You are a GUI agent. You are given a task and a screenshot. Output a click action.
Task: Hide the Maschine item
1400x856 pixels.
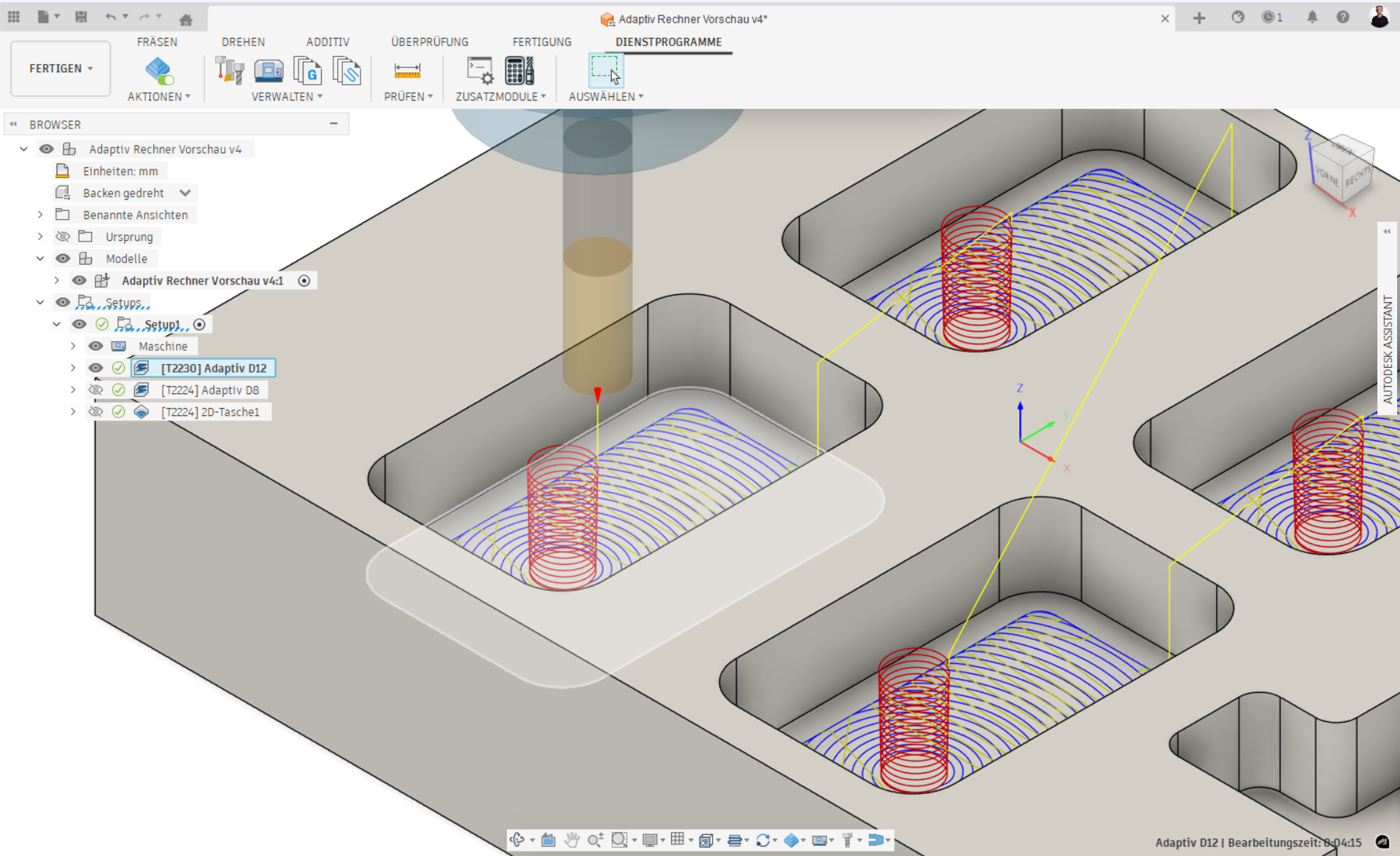point(96,346)
